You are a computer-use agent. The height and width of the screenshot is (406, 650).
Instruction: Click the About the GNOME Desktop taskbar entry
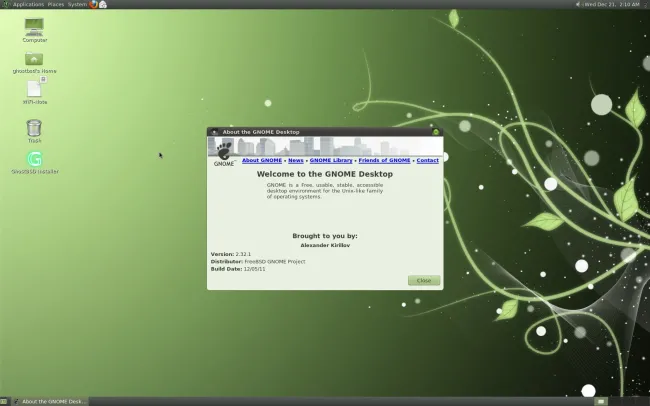tap(50, 401)
